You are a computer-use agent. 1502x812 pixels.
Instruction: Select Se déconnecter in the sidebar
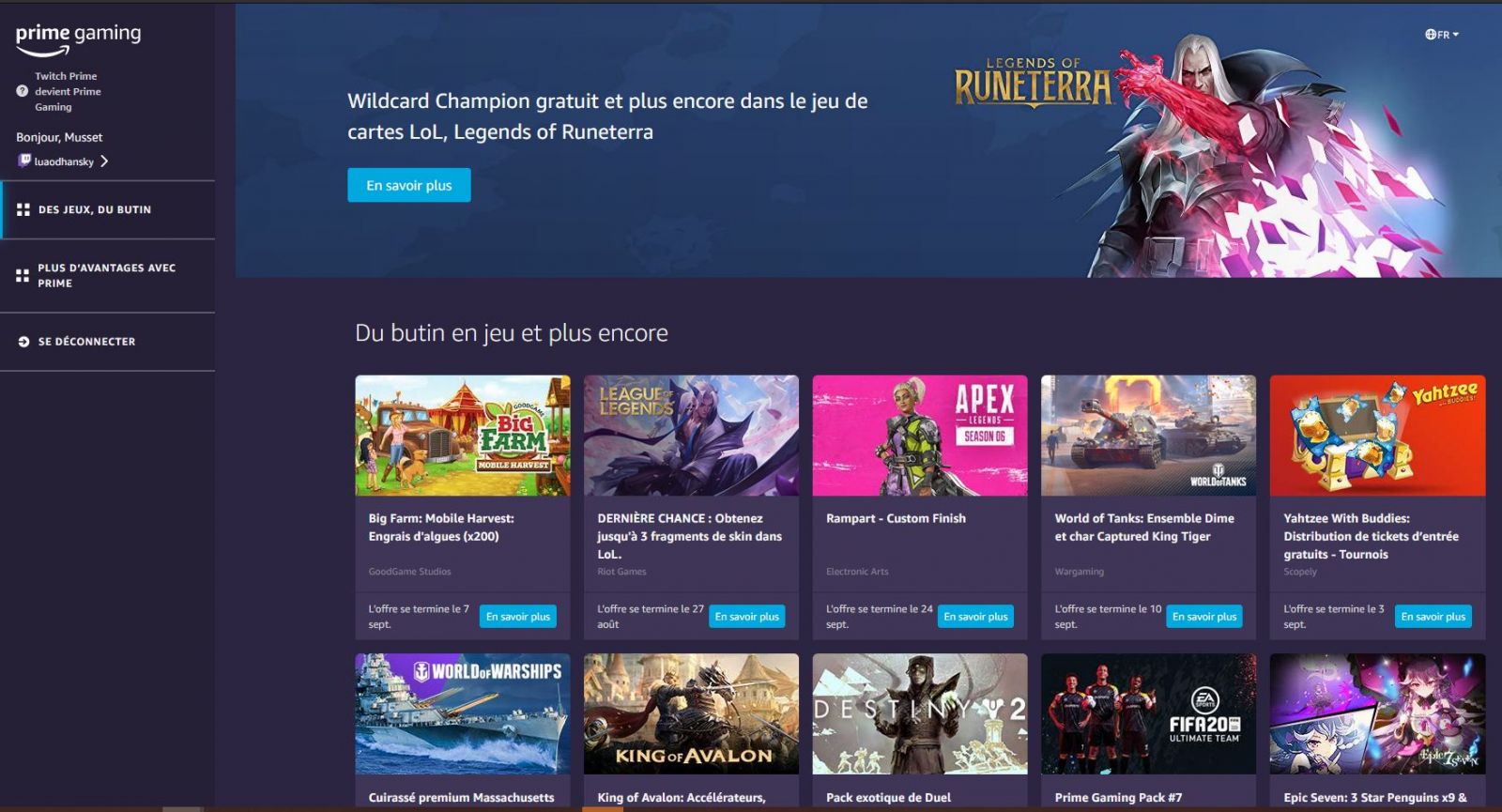pos(108,342)
